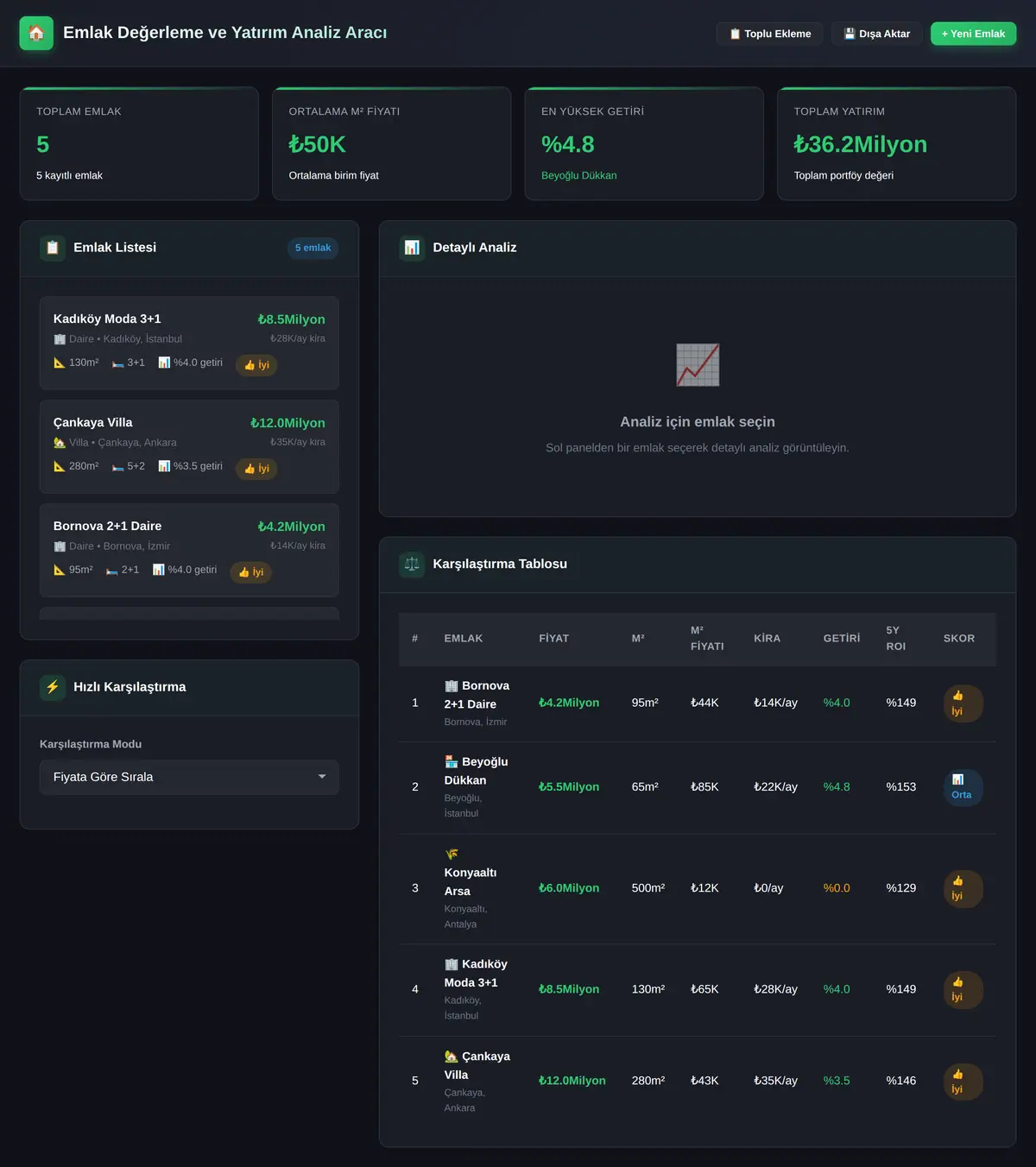The image size is (1036, 1167).
Task: Select the Bornova 2+1 Daire list card title
Action: (108, 526)
